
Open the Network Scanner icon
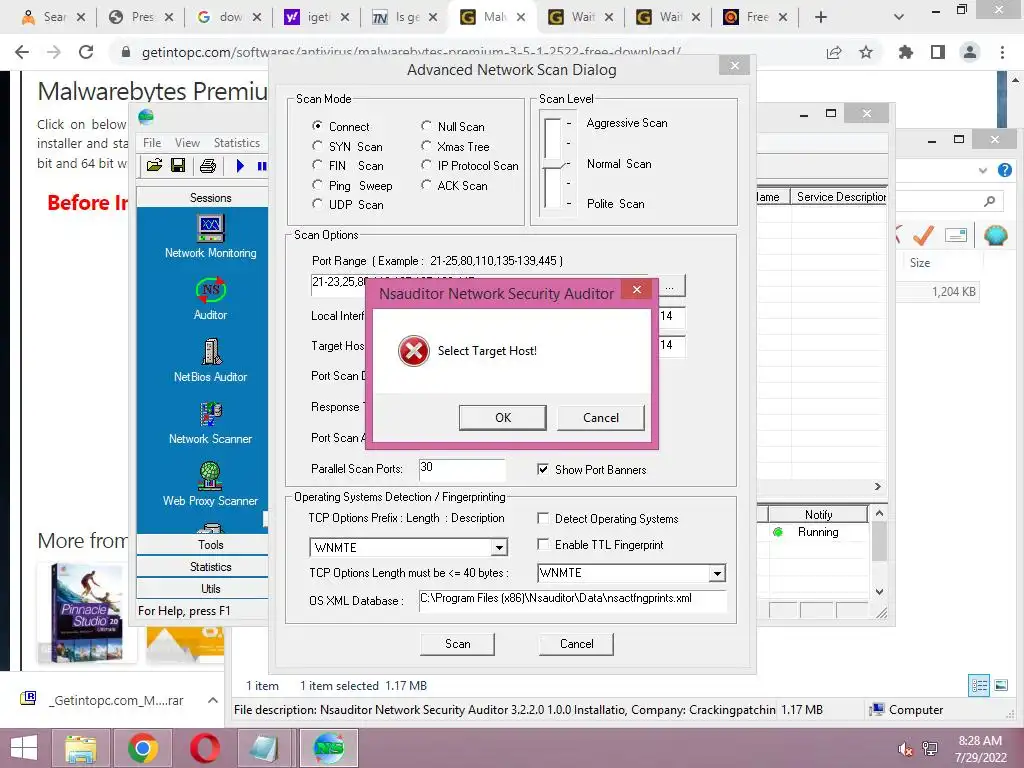click(210, 423)
